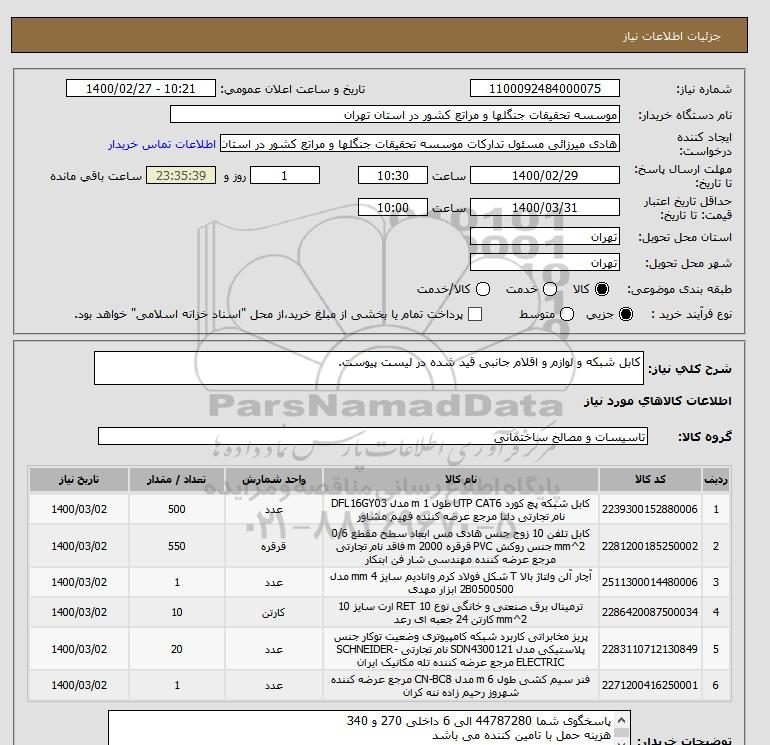Select the خدمت radio button
This screenshot has height=745, width=770.
tap(550, 289)
